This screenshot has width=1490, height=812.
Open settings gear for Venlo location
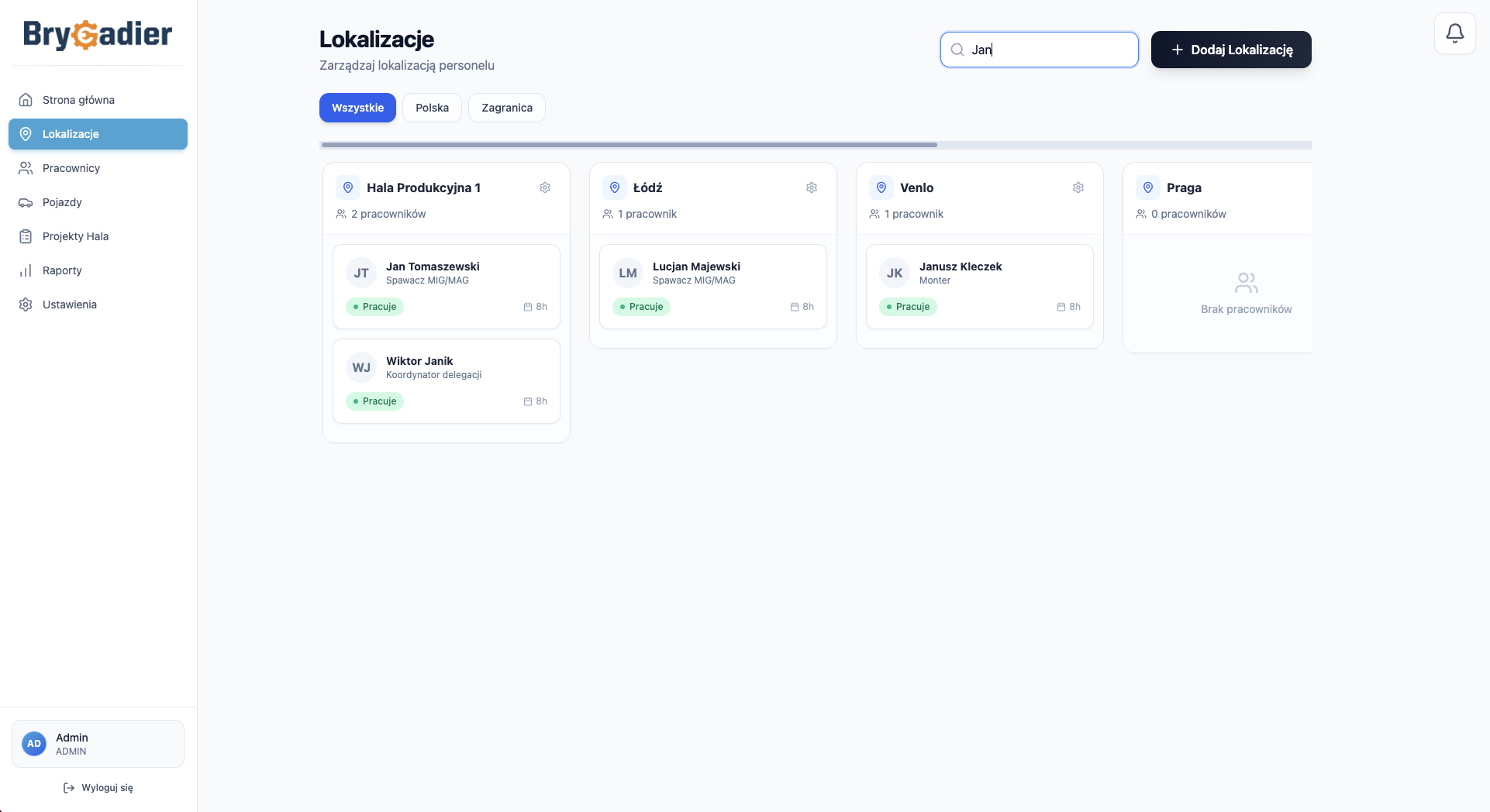(1078, 188)
